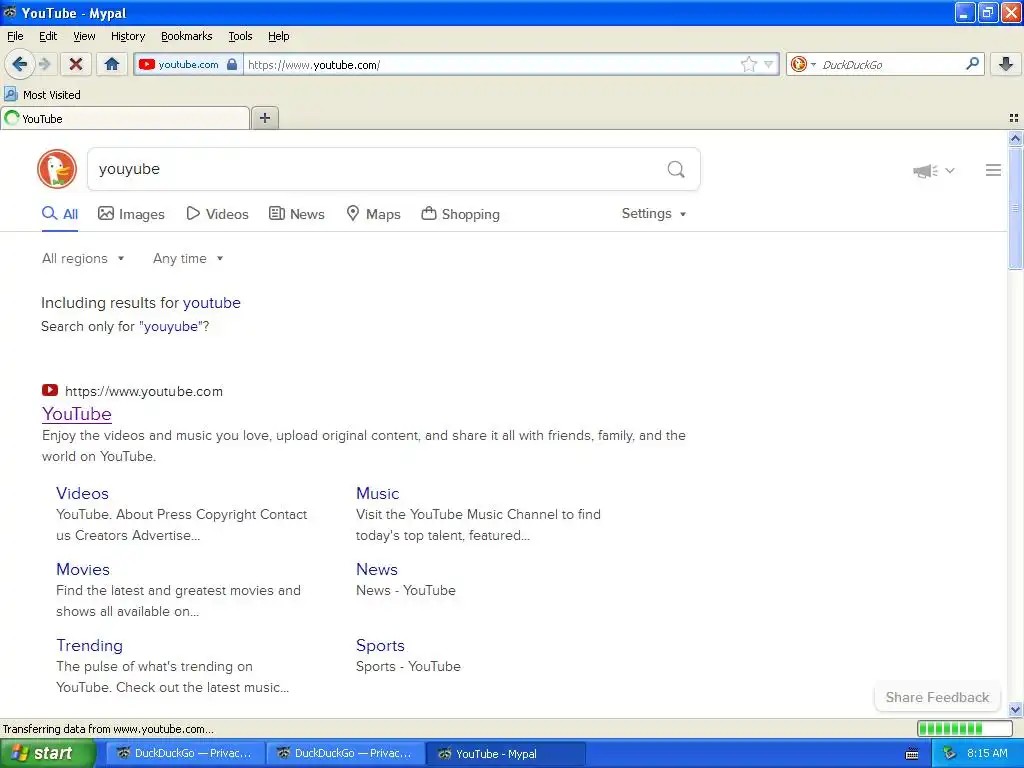The width and height of the screenshot is (1024, 768).
Task: Open the Tools menu
Action: 240,36
